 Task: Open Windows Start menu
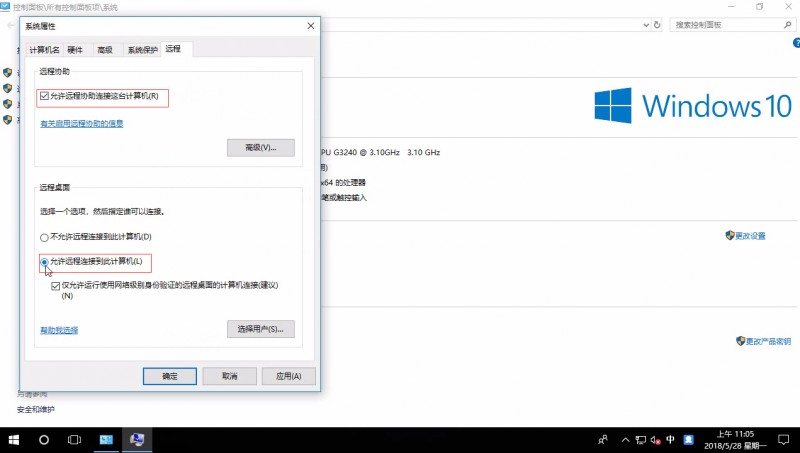pyautogui.click(x=14, y=440)
